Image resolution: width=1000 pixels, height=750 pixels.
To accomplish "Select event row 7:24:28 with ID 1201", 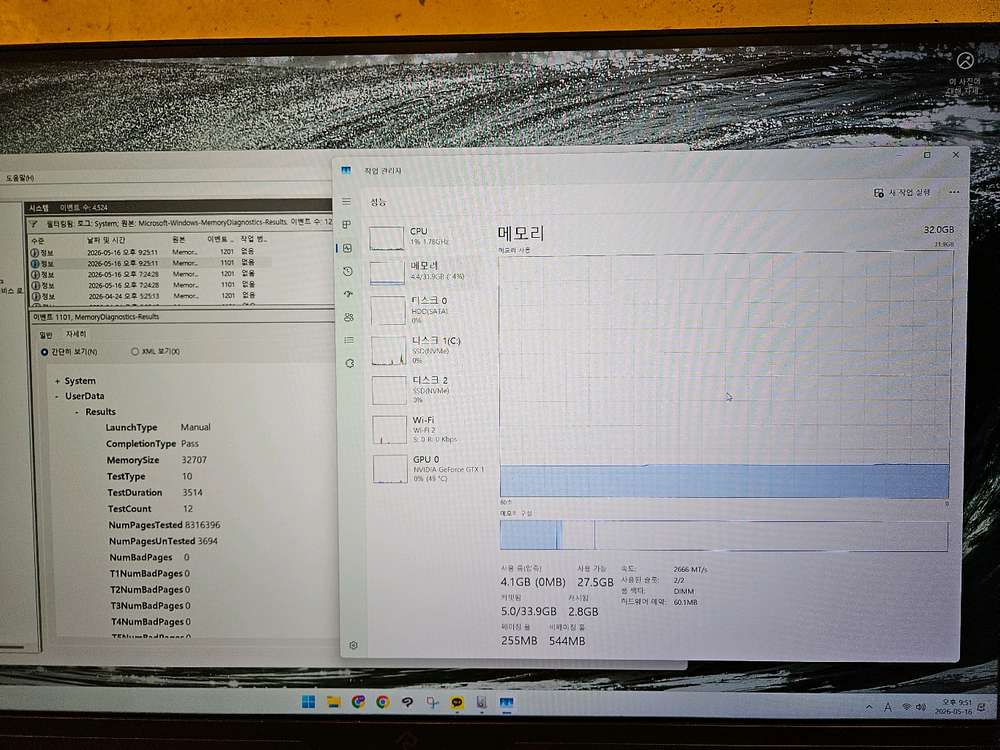I will [151, 274].
